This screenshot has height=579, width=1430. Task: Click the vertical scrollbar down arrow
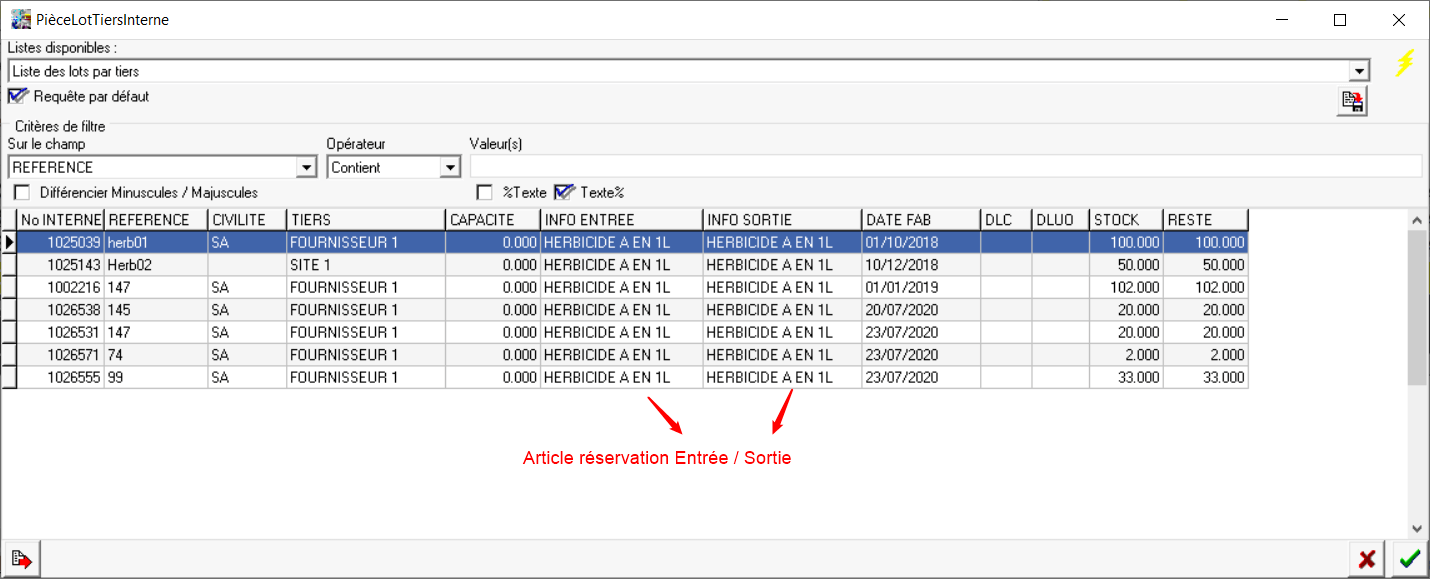coord(1417,528)
